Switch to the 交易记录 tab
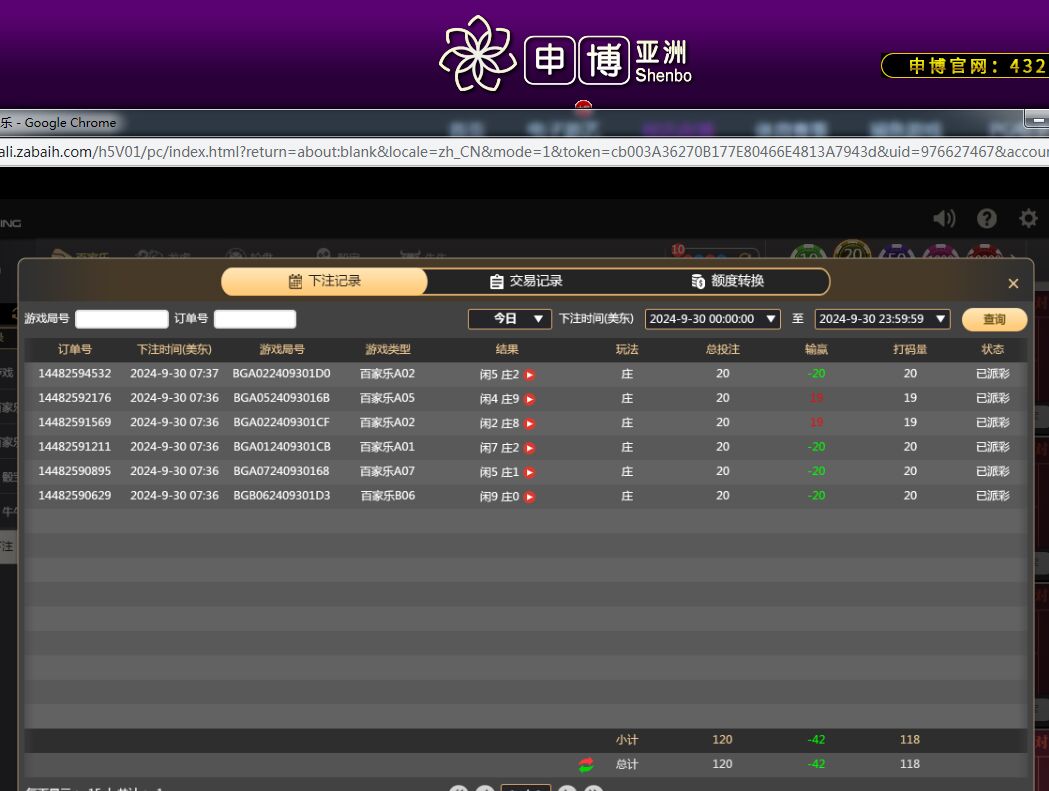The height and width of the screenshot is (791, 1049). click(526, 282)
